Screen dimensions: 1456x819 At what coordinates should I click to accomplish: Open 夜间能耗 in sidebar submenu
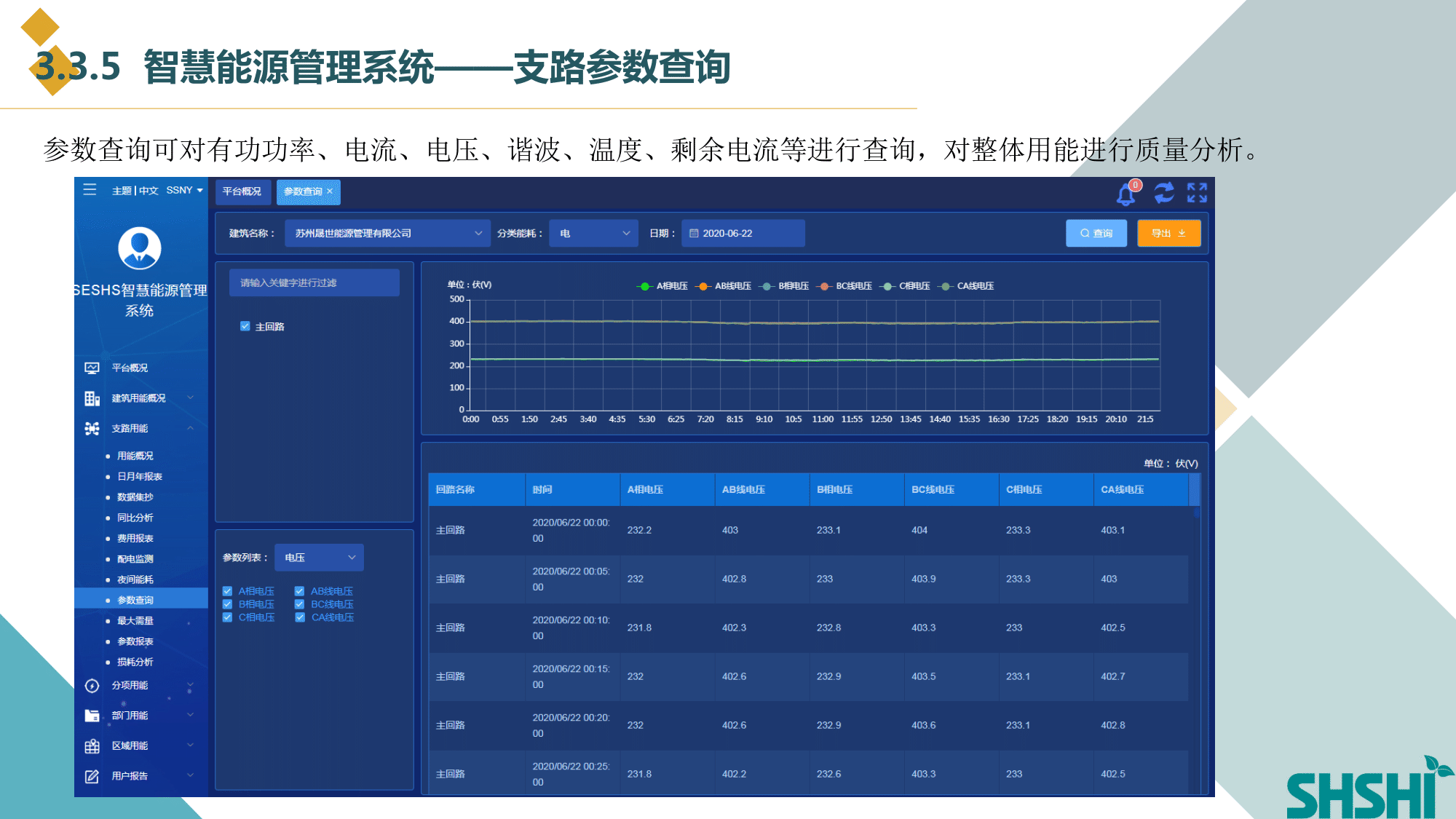pos(135,580)
